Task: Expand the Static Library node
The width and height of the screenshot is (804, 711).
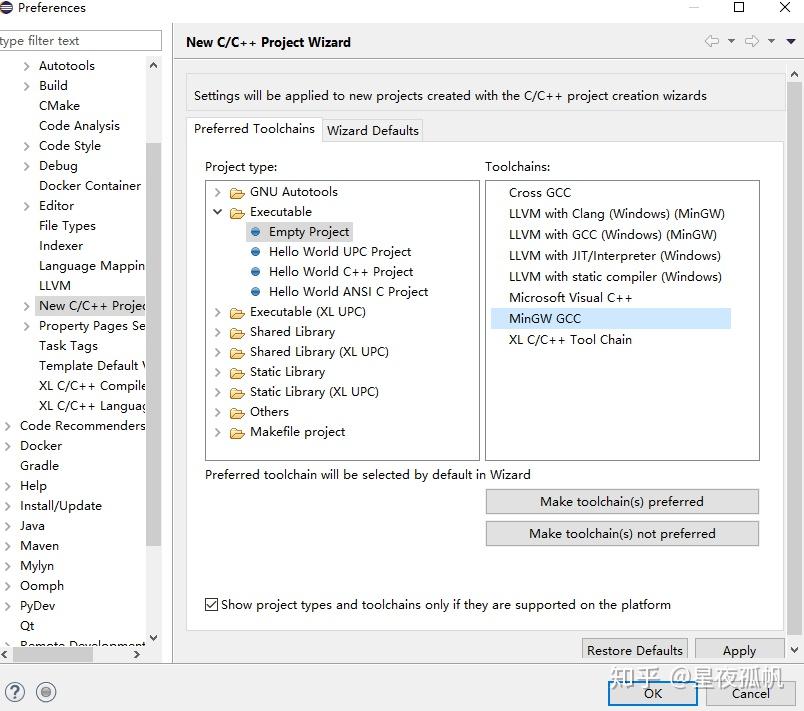Action: click(x=218, y=372)
